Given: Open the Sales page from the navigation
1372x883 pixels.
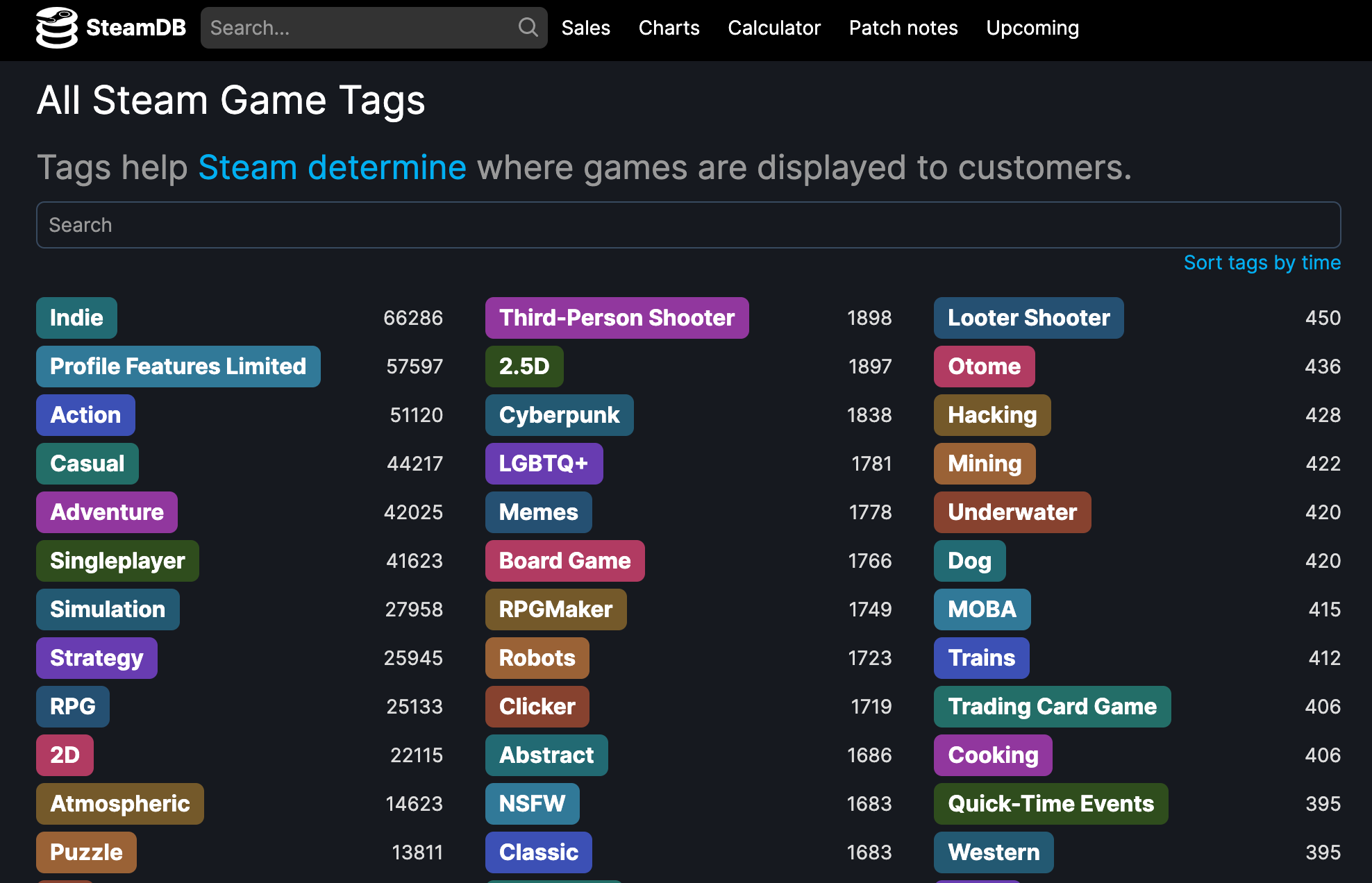Looking at the screenshot, I should pyautogui.click(x=585, y=28).
